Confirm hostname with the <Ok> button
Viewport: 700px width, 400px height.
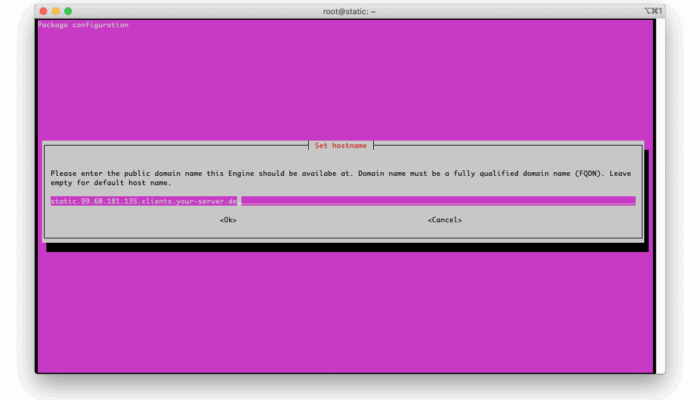pyautogui.click(x=228, y=220)
